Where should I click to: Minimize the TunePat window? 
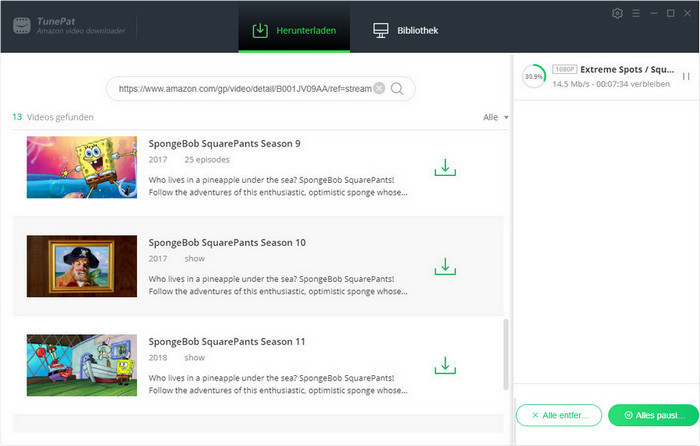(654, 13)
